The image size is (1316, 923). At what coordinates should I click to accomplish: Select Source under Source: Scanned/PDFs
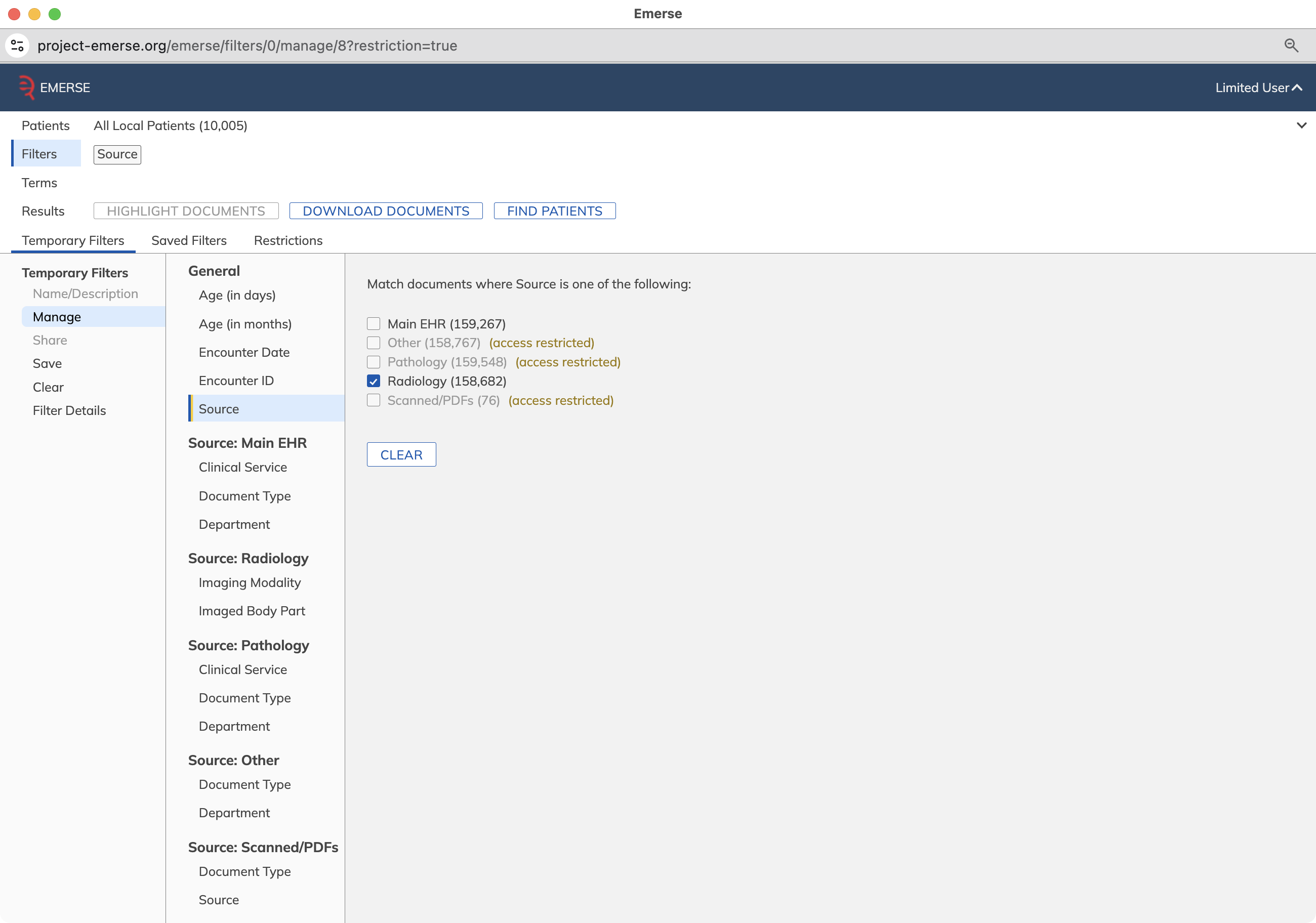pyautogui.click(x=219, y=900)
